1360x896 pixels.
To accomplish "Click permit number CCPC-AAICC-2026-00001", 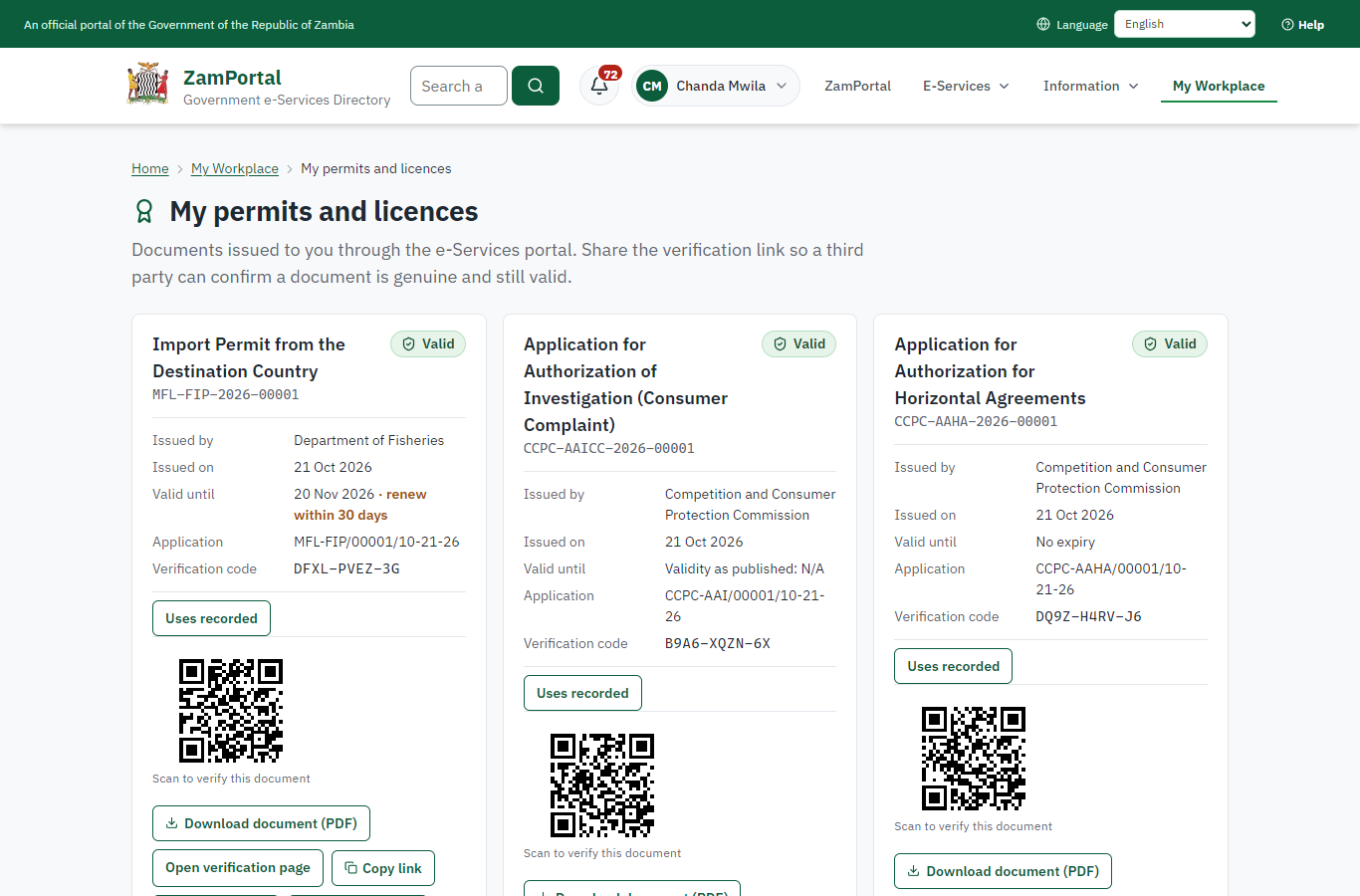I will 609,448.
